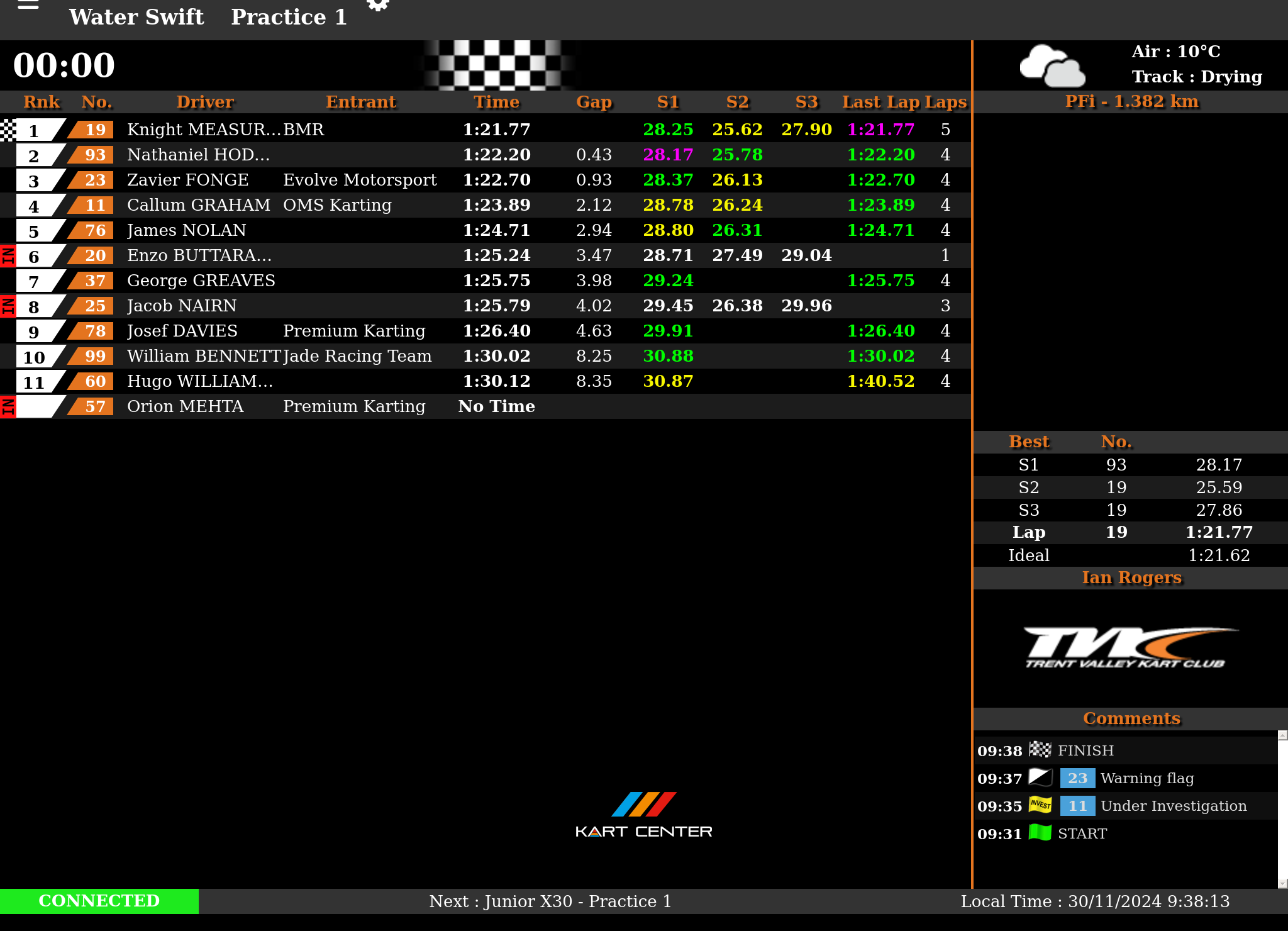1288x931 pixels.
Task: Click the Practice 1 session title
Action: point(289,17)
